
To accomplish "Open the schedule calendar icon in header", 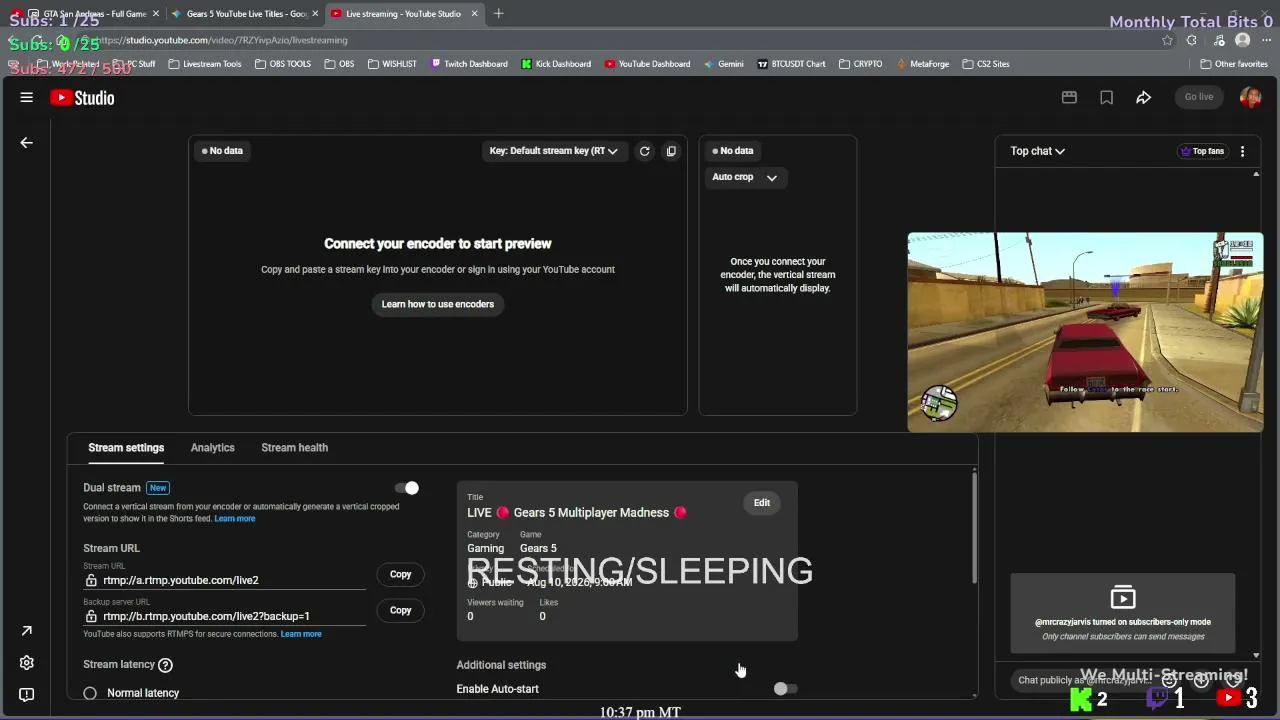I will pos(1069,98).
